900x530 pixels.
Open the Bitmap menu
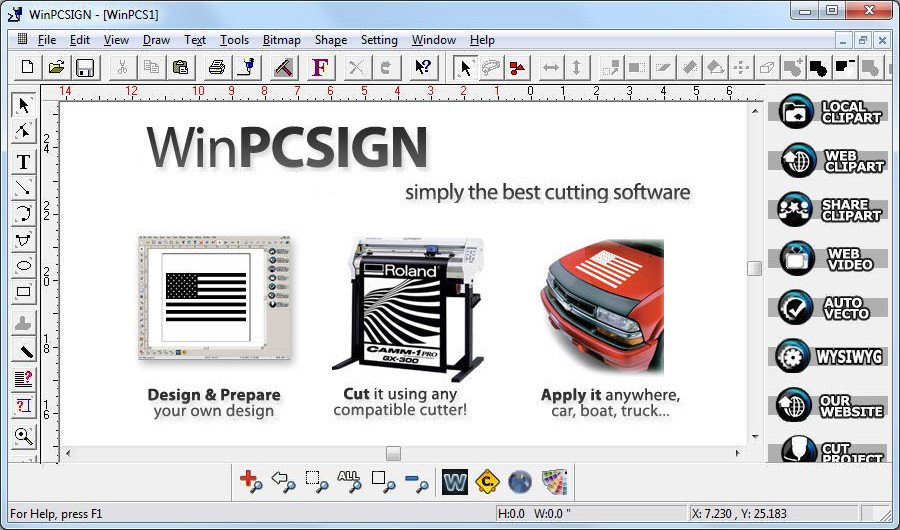(x=281, y=40)
